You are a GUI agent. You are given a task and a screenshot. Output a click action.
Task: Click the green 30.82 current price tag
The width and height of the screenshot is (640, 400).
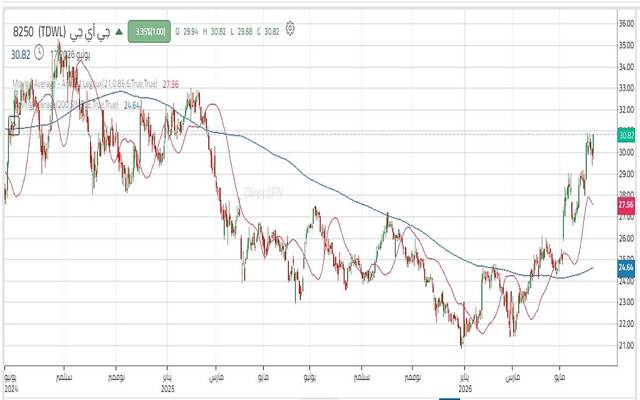(626, 136)
